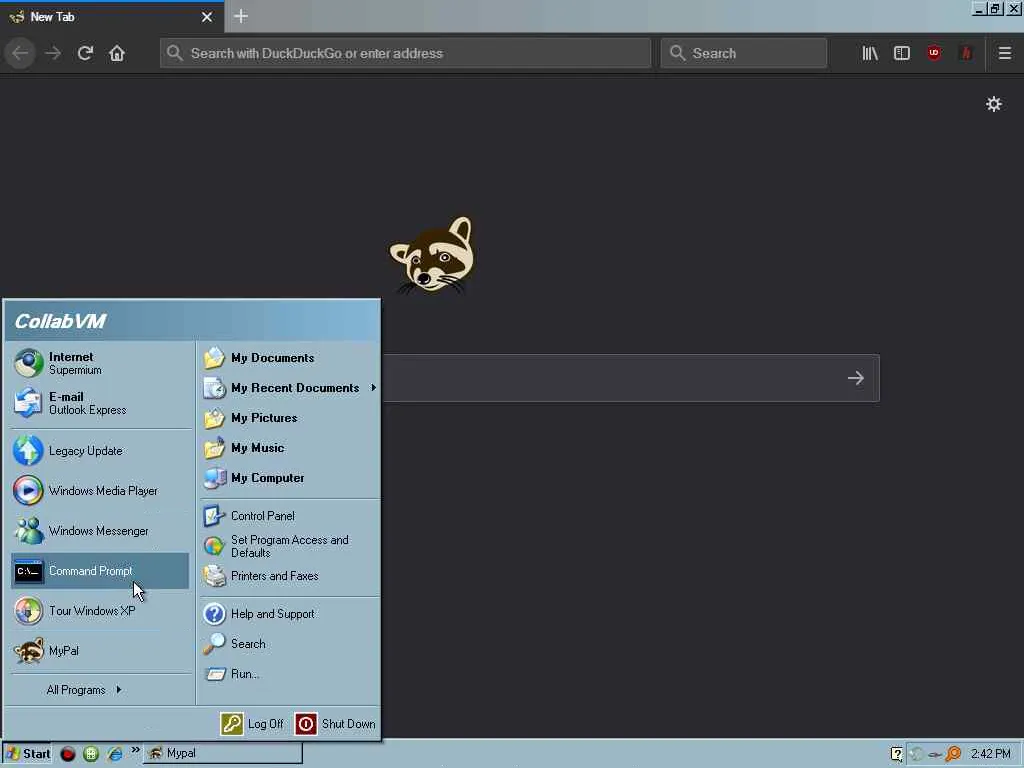Image resolution: width=1024 pixels, height=768 pixels.
Task: Open the browser hamburger menu
Action: pos(1004,53)
